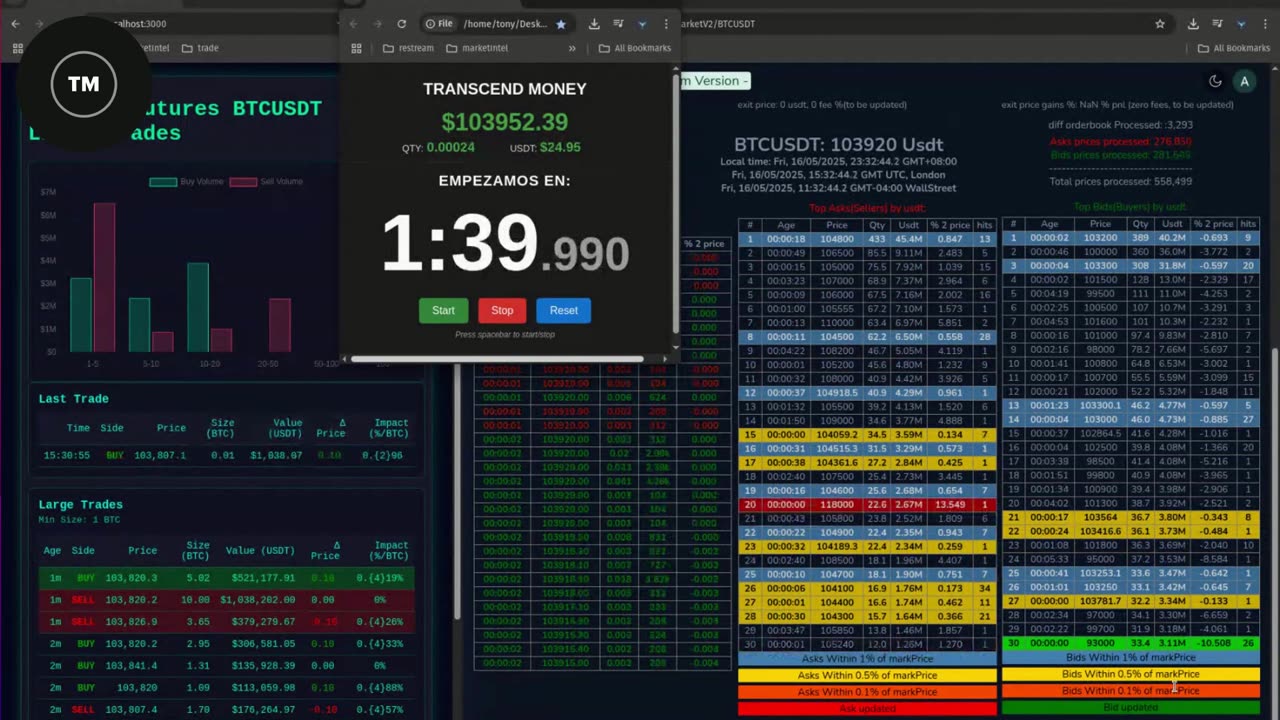Open downloads in the marketV2 window
This screenshot has width=1280, height=720.
pyautogui.click(x=1193, y=24)
